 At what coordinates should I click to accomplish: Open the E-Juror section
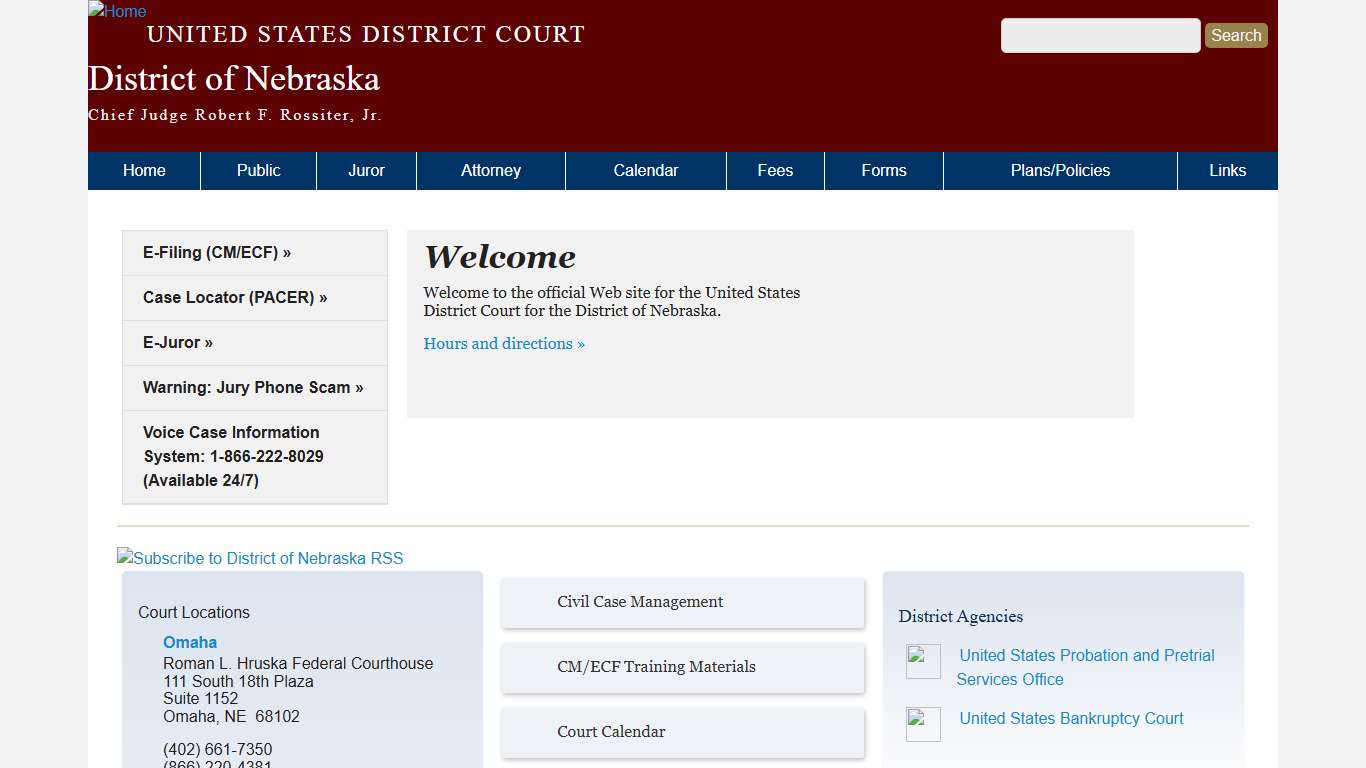coord(177,342)
